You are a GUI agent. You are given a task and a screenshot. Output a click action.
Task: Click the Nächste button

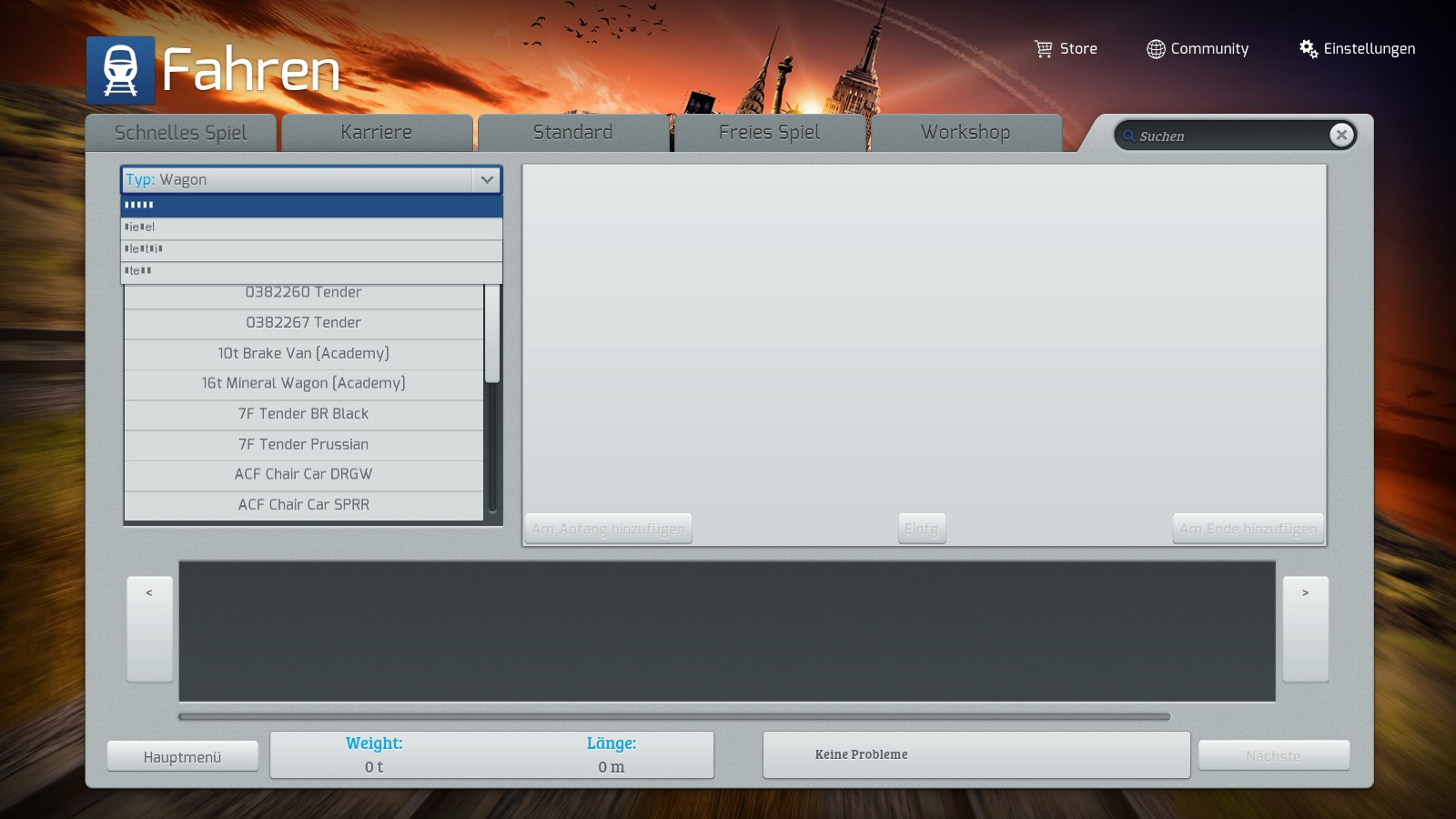1273,756
